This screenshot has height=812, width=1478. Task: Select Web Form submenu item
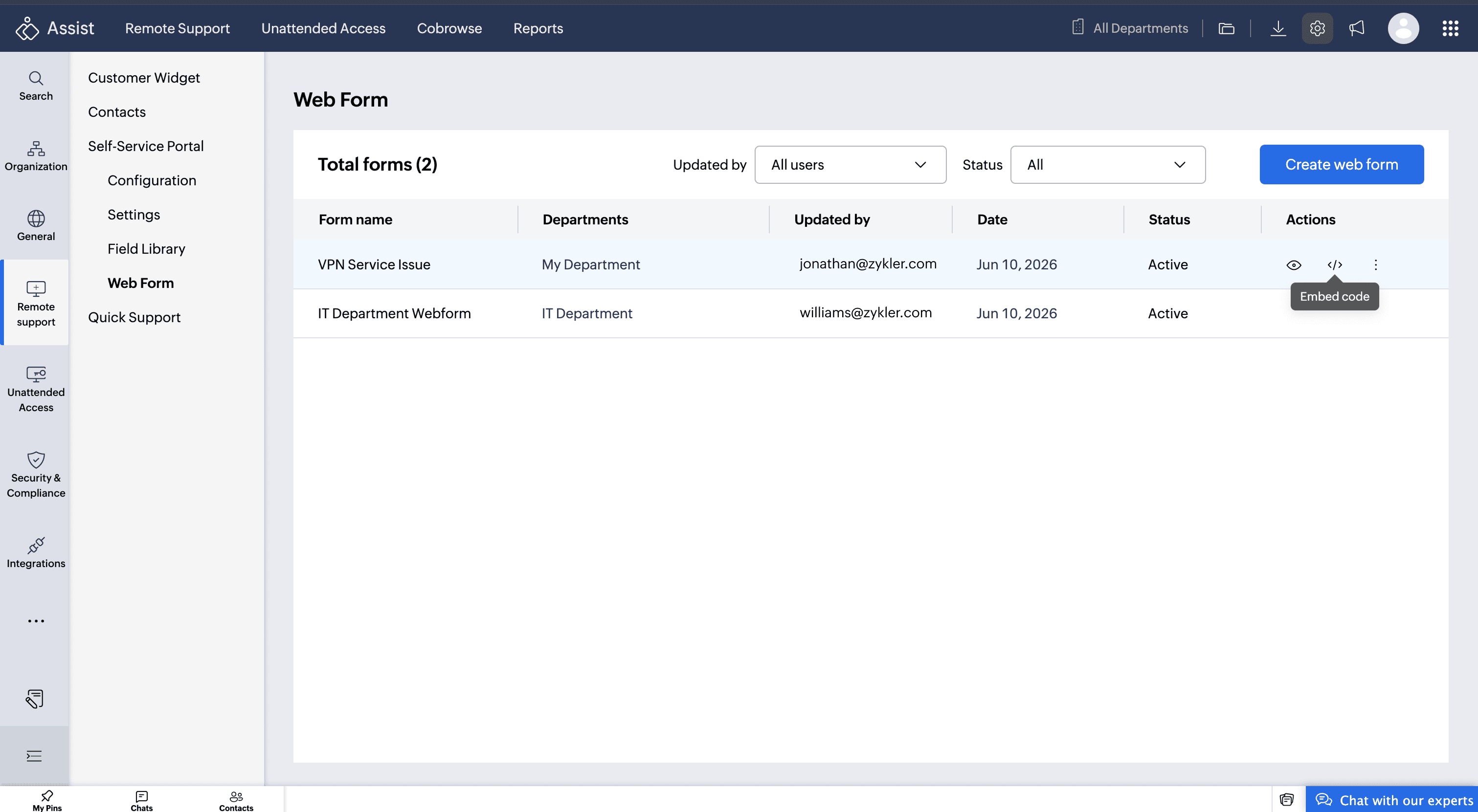coord(140,283)
